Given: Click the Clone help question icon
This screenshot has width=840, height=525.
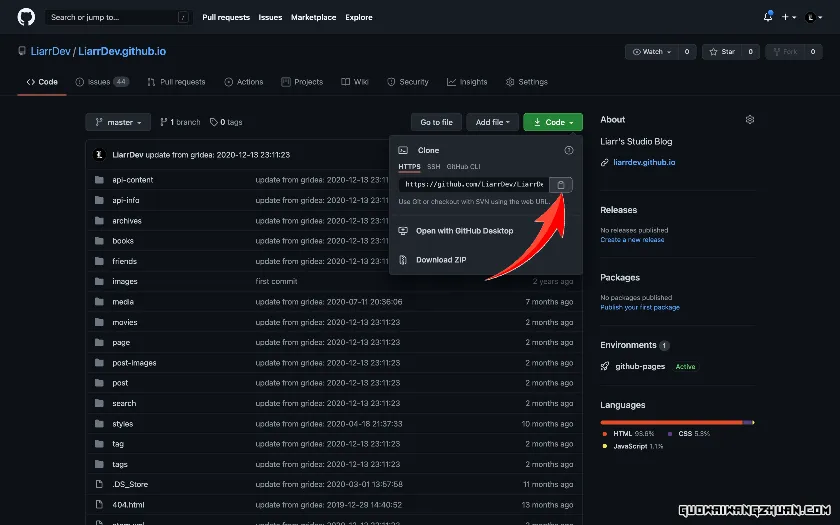Looking at the screenshot, I should point(569,151).
